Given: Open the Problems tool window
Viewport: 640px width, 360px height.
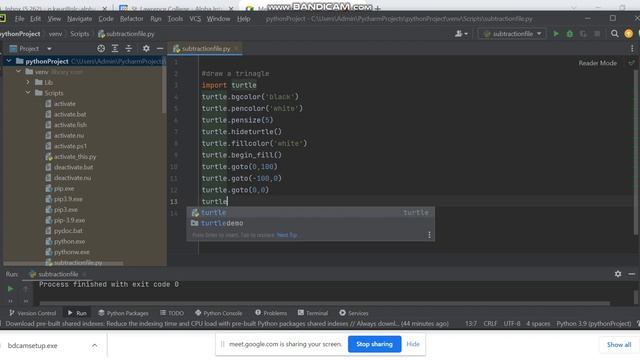Looking at the screenshot, I should [271, 313].
